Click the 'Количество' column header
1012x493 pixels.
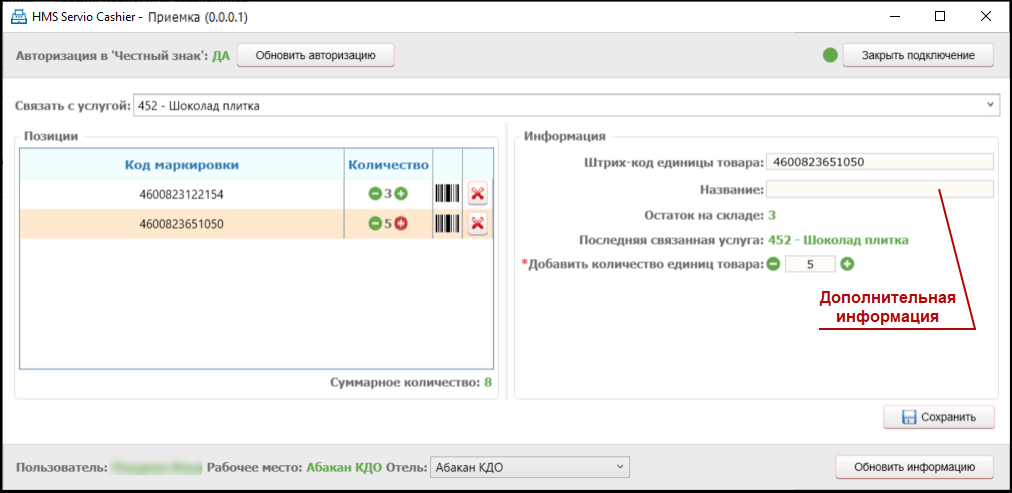coord(388,165)
